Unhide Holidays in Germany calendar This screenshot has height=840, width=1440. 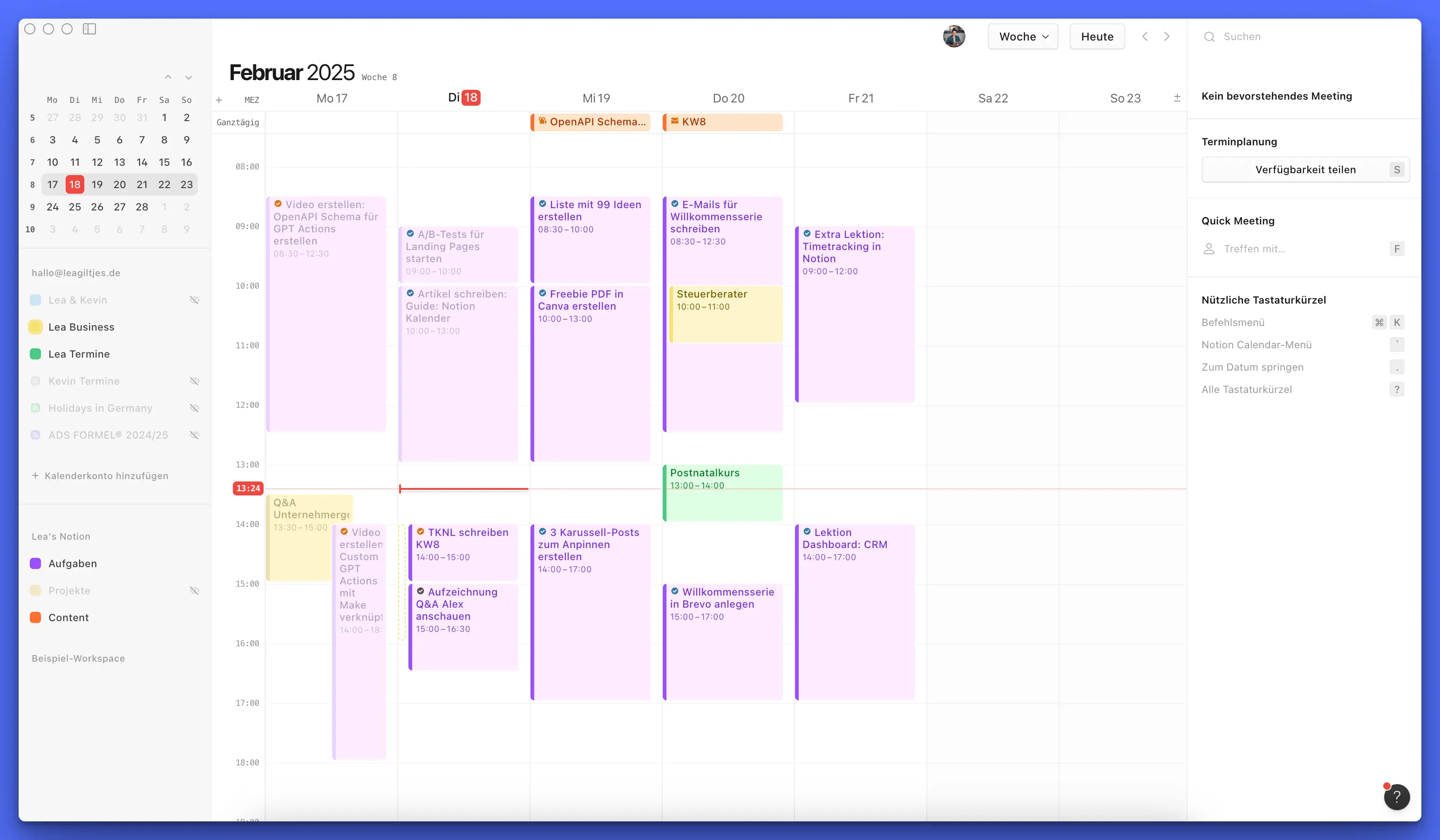(x=194, y=408)
